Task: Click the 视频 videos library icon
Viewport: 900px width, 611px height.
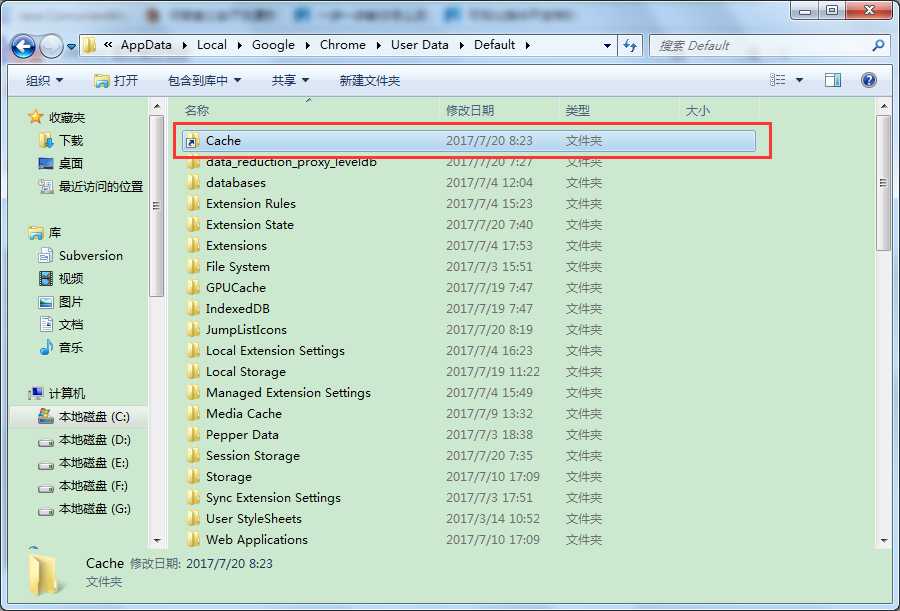Action: [46, 279]
